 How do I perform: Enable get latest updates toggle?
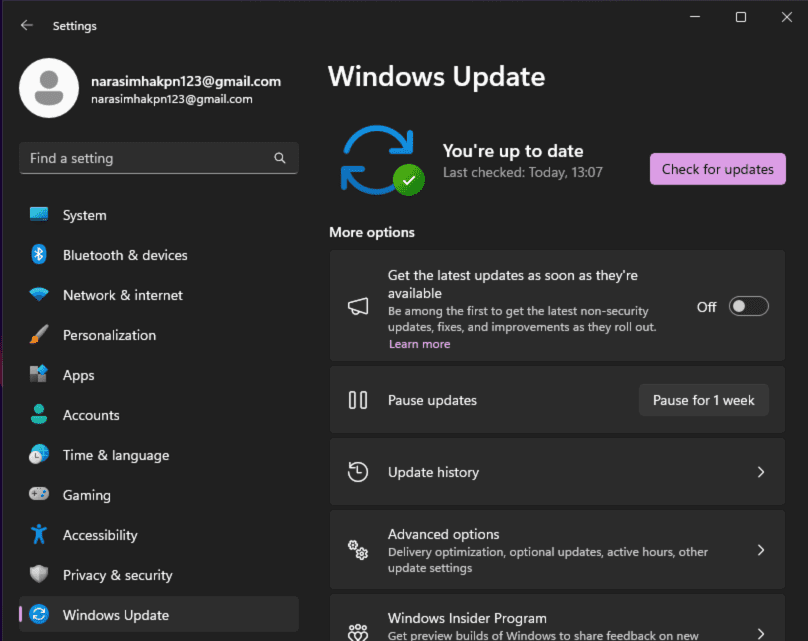(x=748, y=307)
